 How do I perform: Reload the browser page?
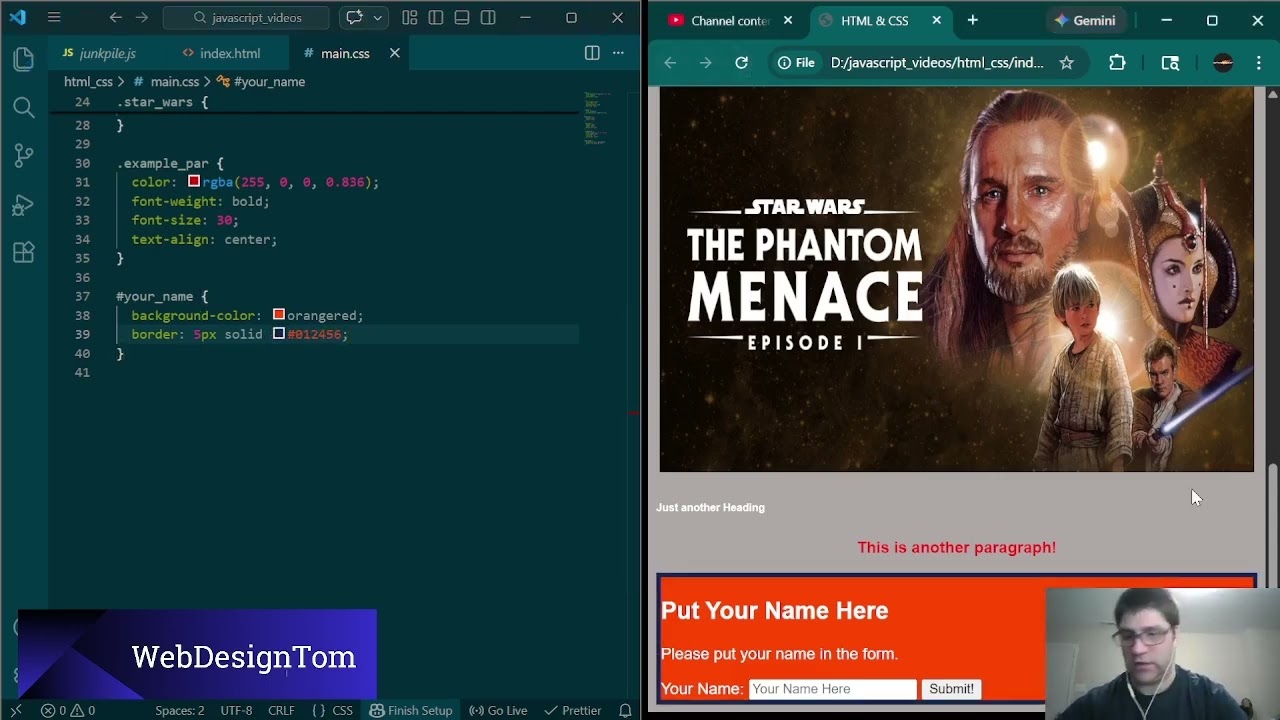741,63
